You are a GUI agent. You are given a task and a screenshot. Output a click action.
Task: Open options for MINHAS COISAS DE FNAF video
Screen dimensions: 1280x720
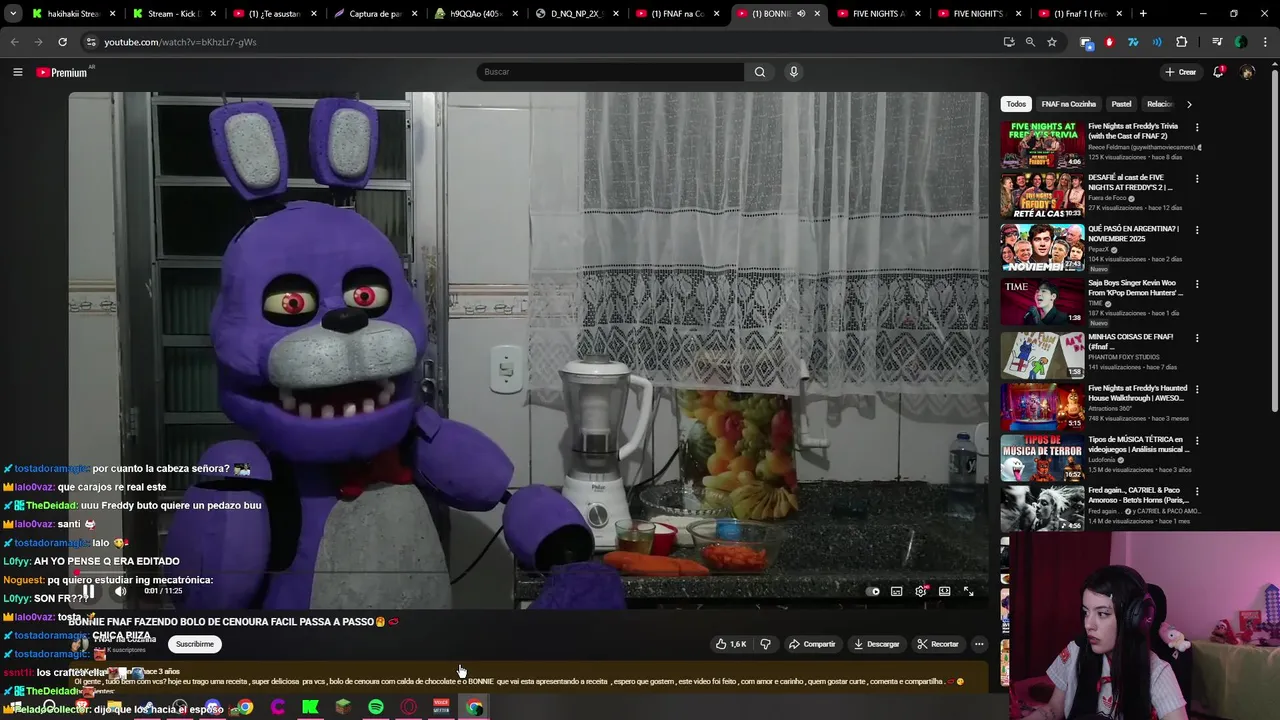[x=1197, y=338]
